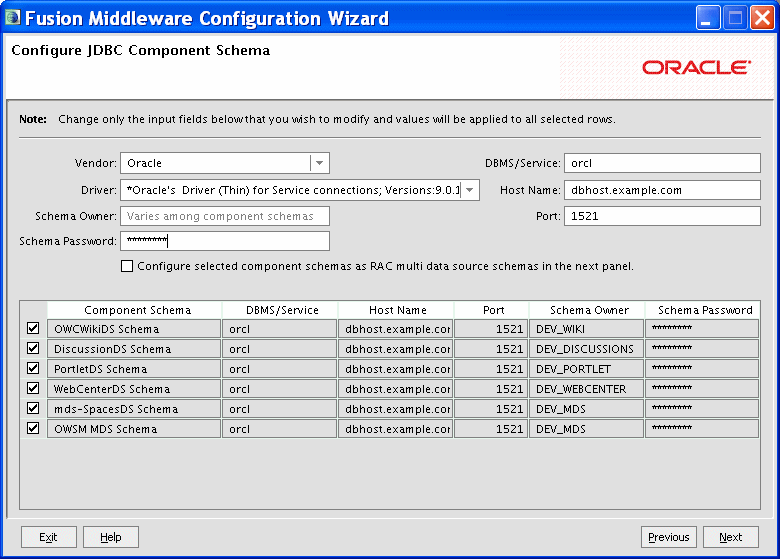Image resolution: width=780 pixels, height=559 pixels.
Task: Focus the DBMS/Service input field
Action: tap(662, 163)
